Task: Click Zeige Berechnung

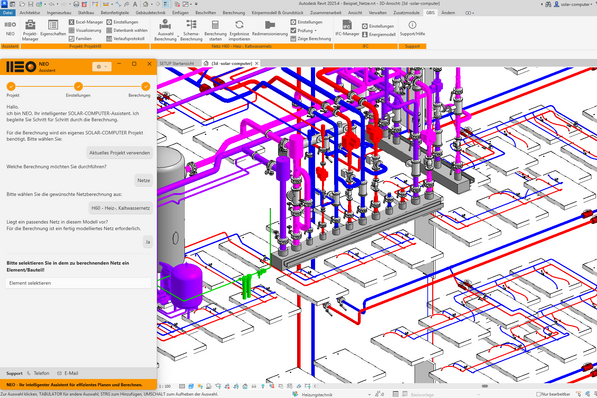Action: [311, 38]
